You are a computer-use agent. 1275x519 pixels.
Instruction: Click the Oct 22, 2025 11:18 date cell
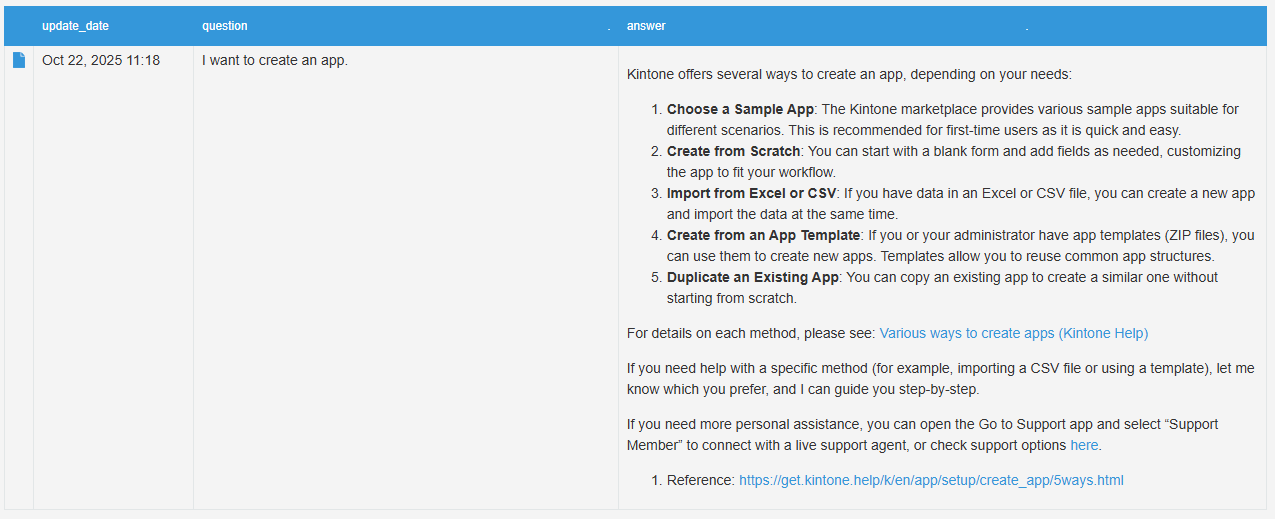click(101, 60)
